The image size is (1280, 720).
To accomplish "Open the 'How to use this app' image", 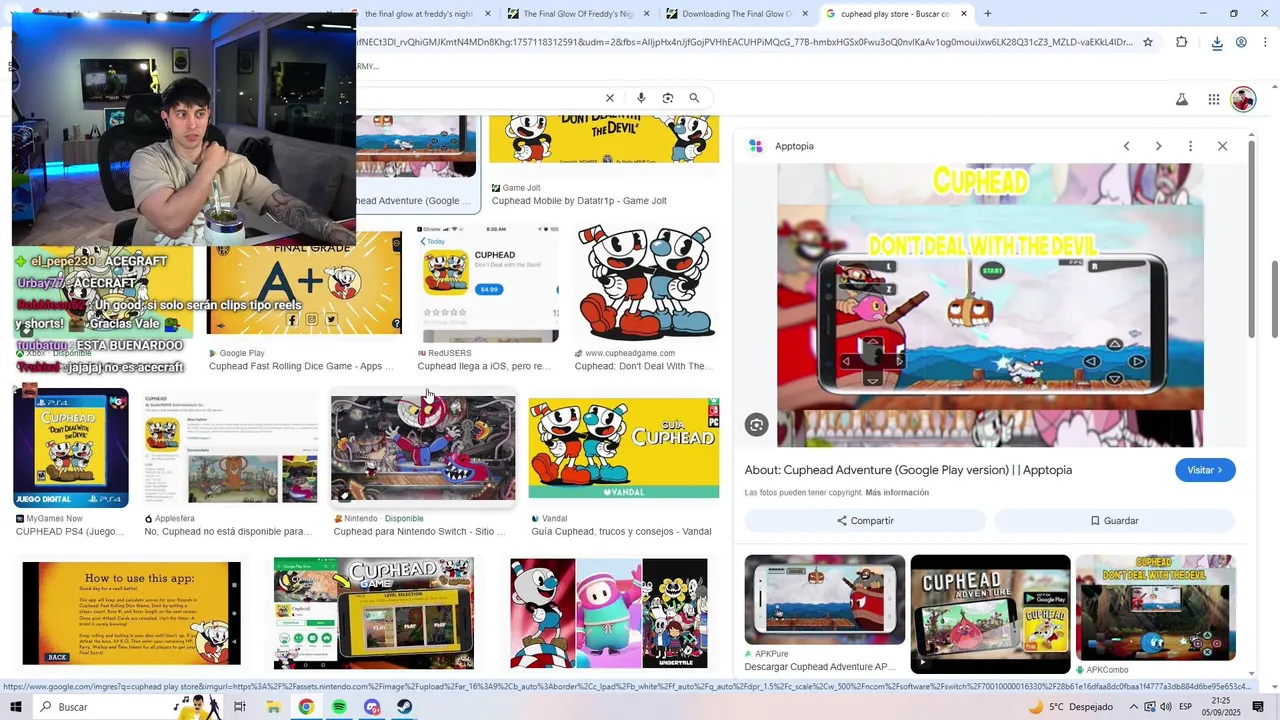I will 131,612.
